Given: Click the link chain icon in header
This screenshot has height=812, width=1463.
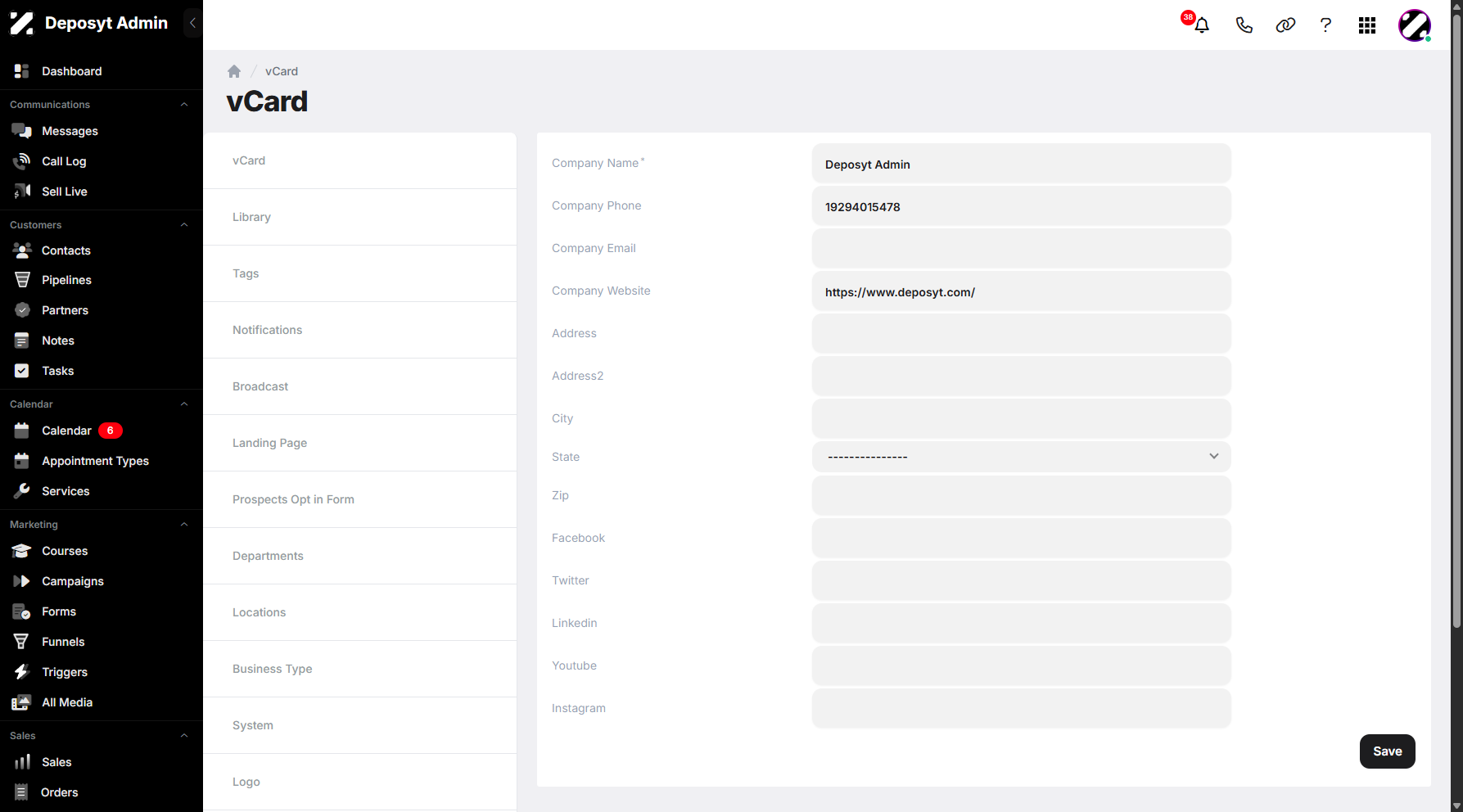Looking at the screenshot, I should (x=1285, y=25).
